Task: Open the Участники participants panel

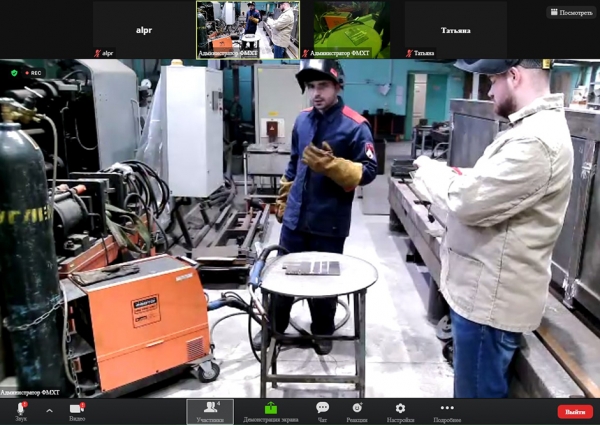Action: tap(210, 411)
